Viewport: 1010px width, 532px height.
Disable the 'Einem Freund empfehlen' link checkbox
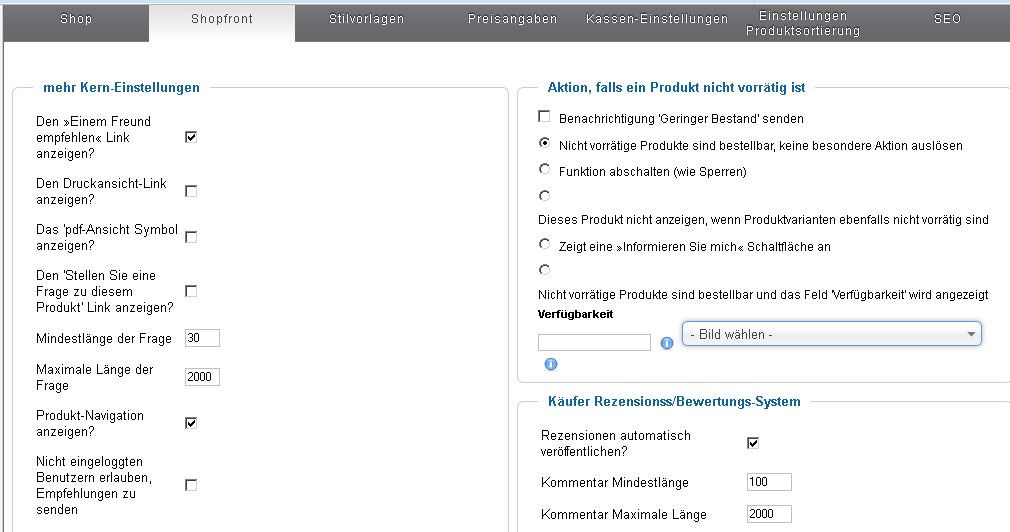[191, 137]
